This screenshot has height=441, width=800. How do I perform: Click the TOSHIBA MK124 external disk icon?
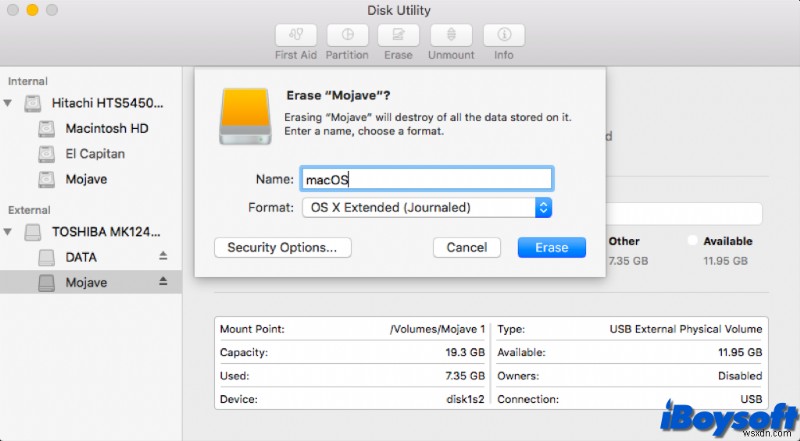(33, 232)
